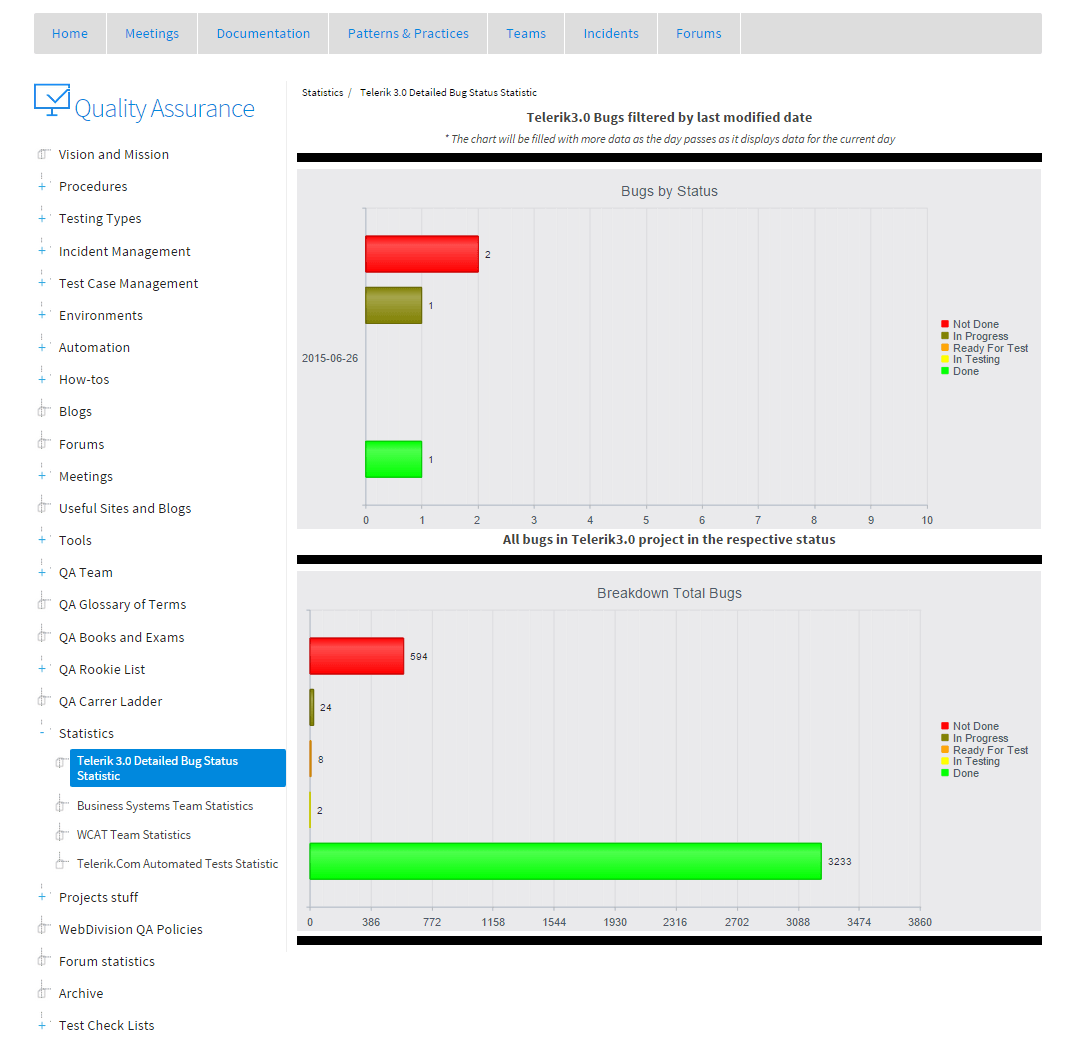
Task: Expand the Procedures tree node
Action: pos(42,186)
